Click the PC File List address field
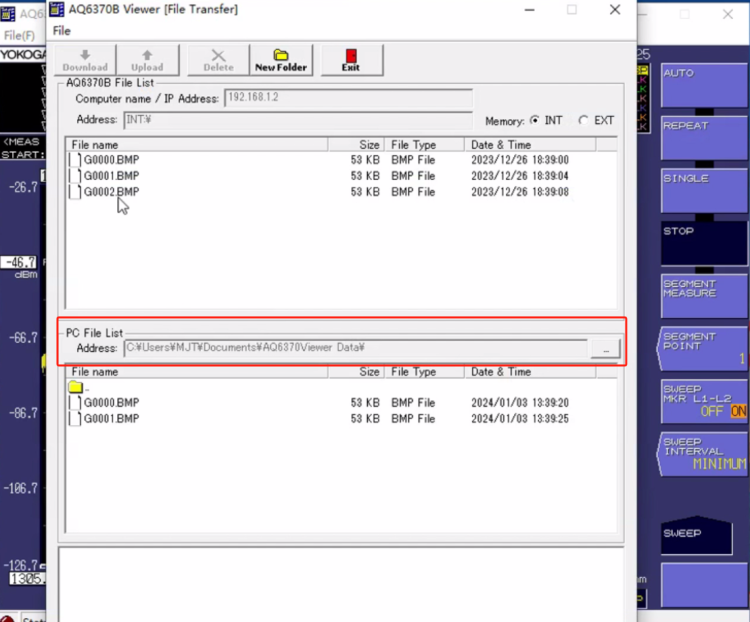 click(x=355, y=348)
